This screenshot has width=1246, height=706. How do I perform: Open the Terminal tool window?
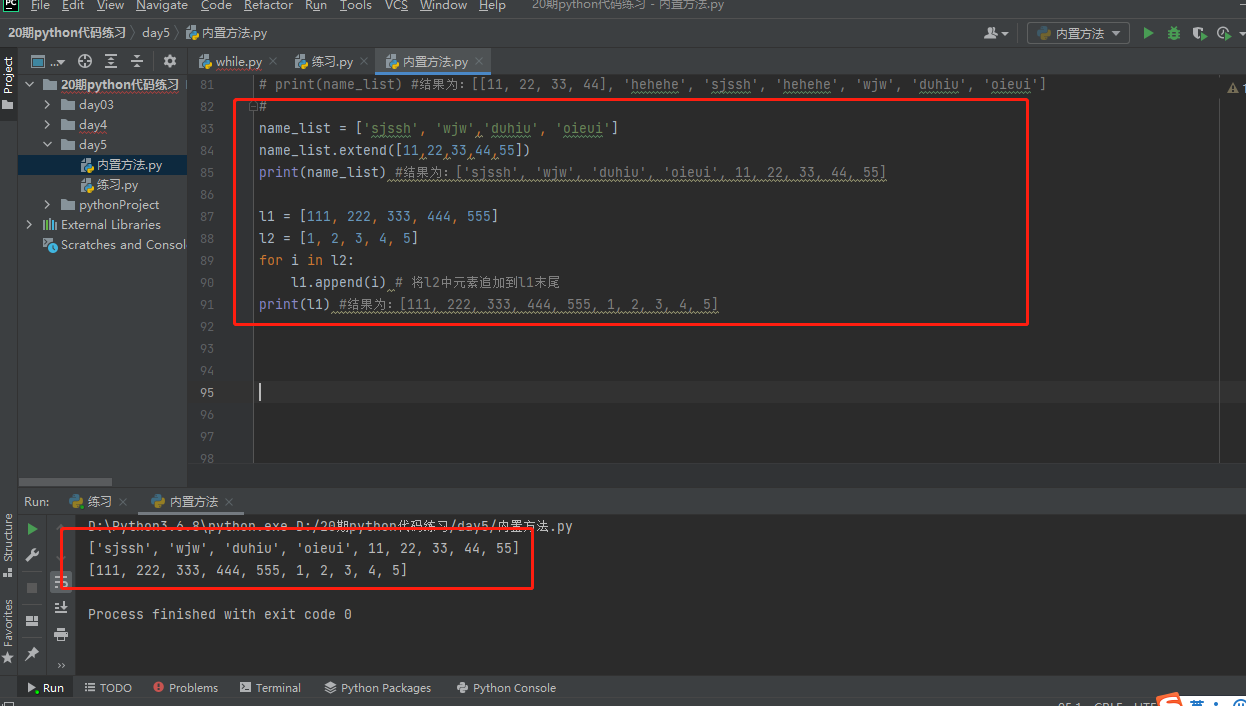(x=270, y=688)
